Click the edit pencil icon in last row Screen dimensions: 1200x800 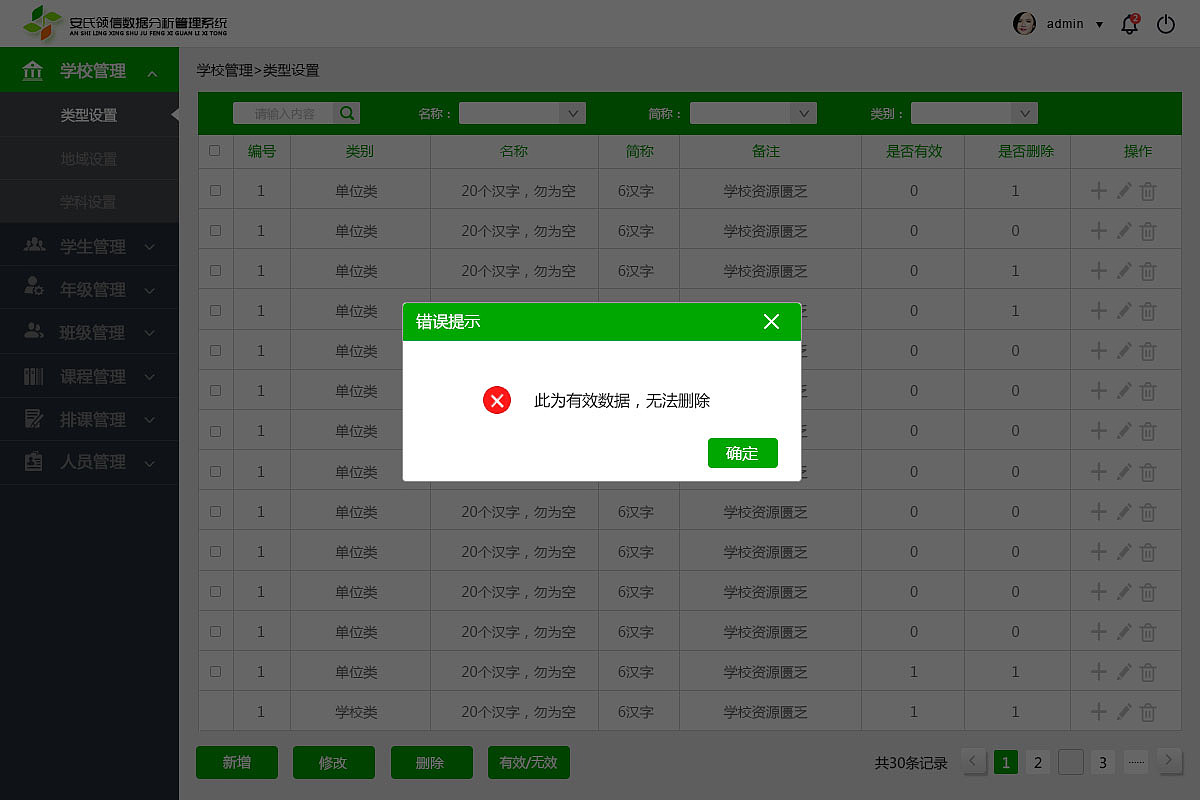tap(1122, 711)
